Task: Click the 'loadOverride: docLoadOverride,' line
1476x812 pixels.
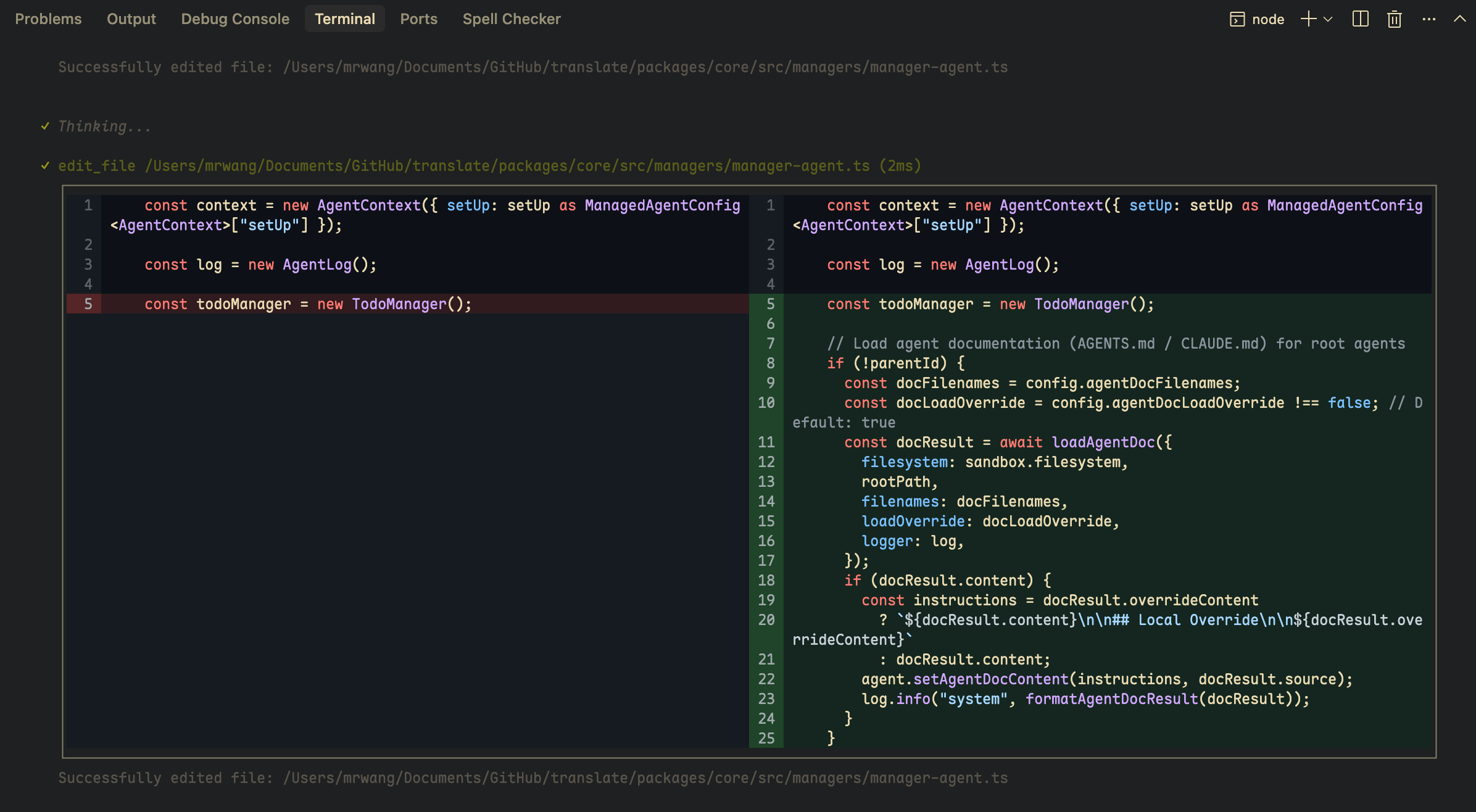Action: click(x=990, y=521)
